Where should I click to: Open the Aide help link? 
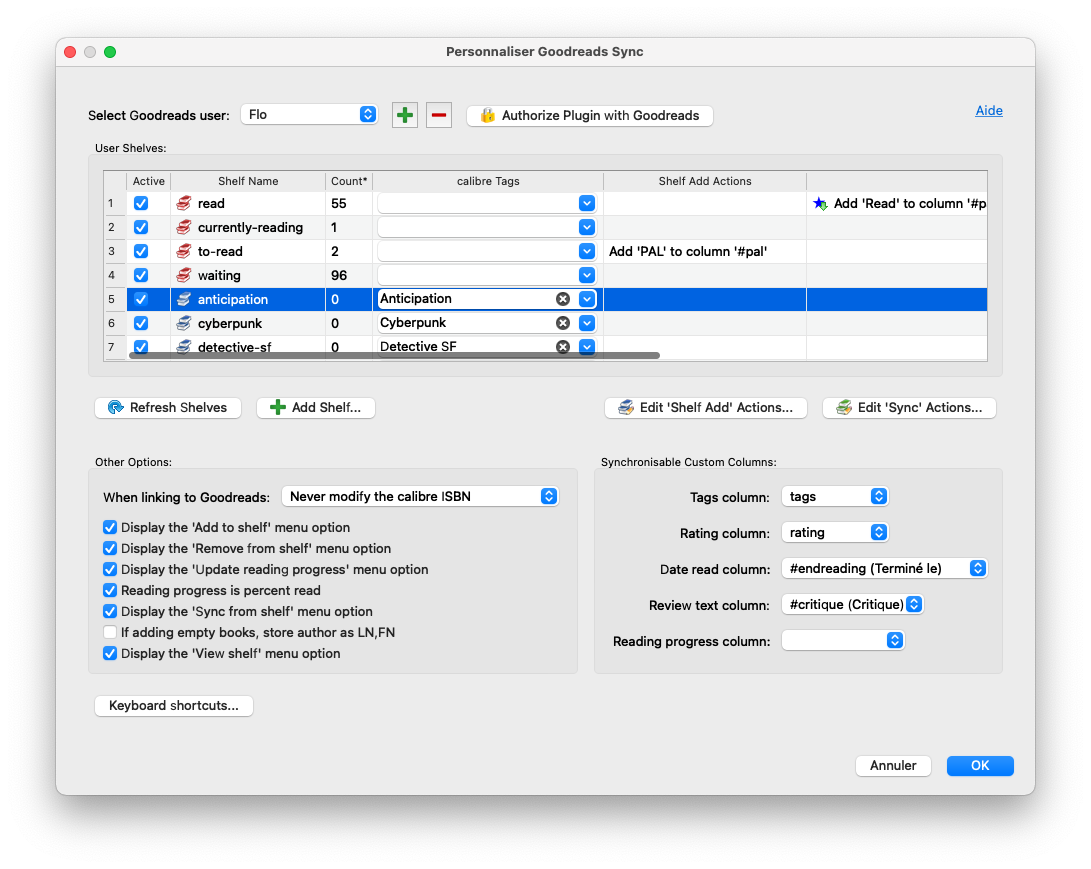click(989, 111)
